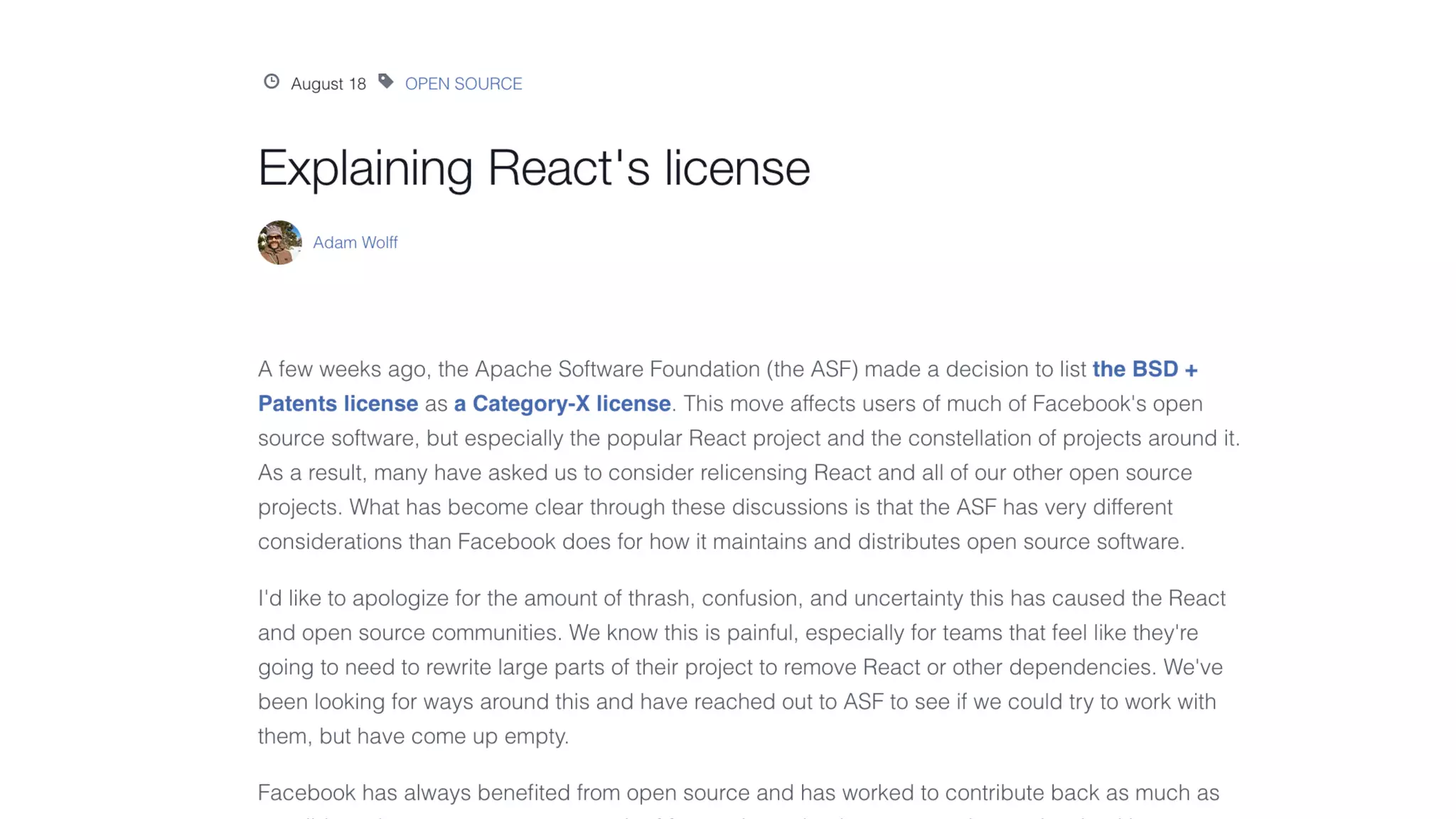Click the "Apache Software Foundation" text
Screen dimensions: 1456x819
tap(617, 369)
